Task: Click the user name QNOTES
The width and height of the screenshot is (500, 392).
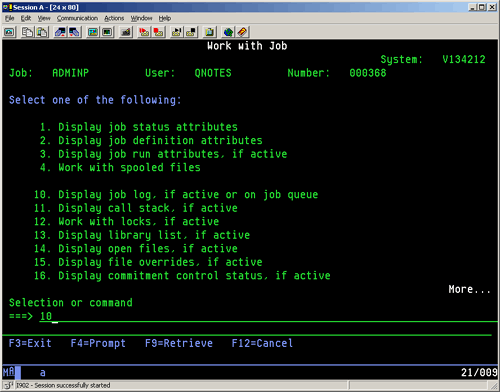Action: coord(213,73)
